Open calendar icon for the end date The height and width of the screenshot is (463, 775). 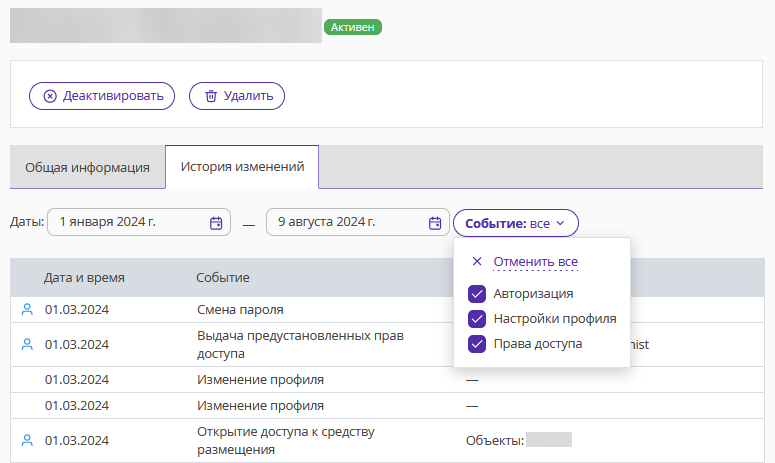tap(435, 223)
